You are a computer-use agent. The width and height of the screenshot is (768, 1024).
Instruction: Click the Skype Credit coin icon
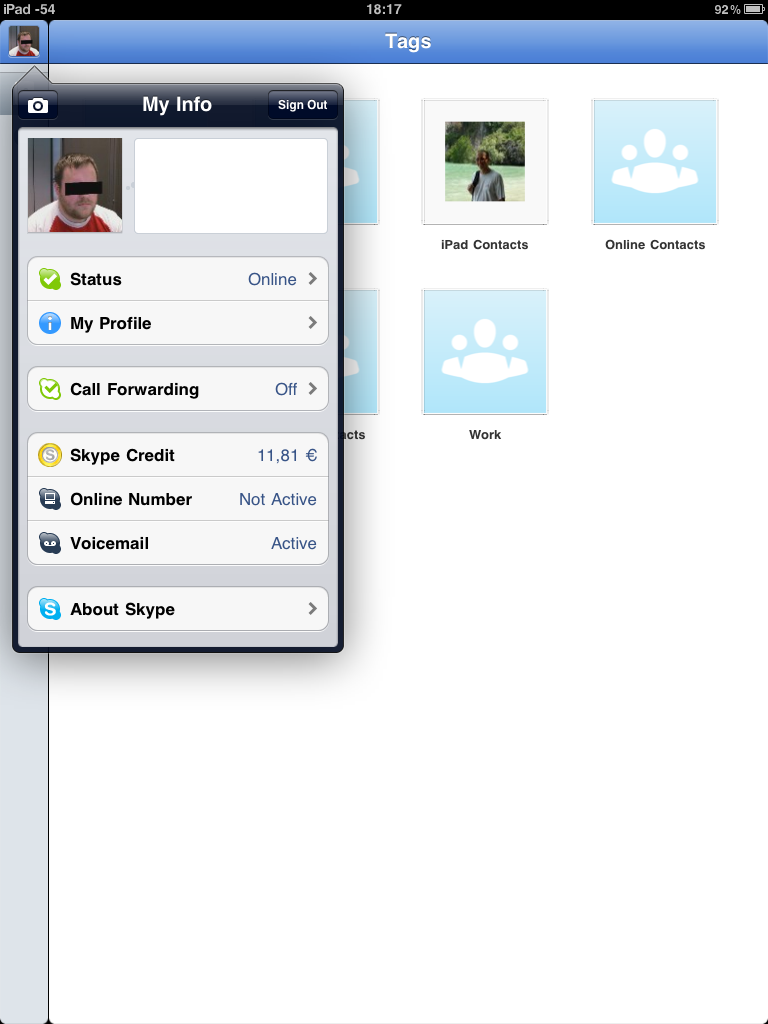[x=50, y=456]
